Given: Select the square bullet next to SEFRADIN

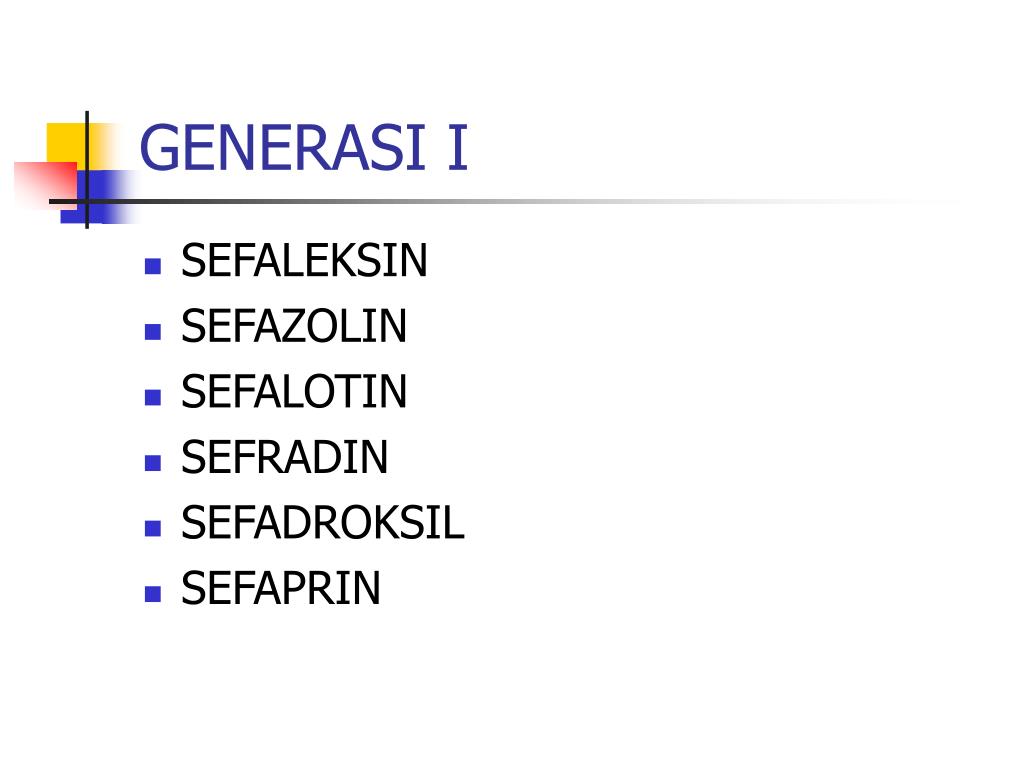Looking at the screenshot, I should click(153, 463).
